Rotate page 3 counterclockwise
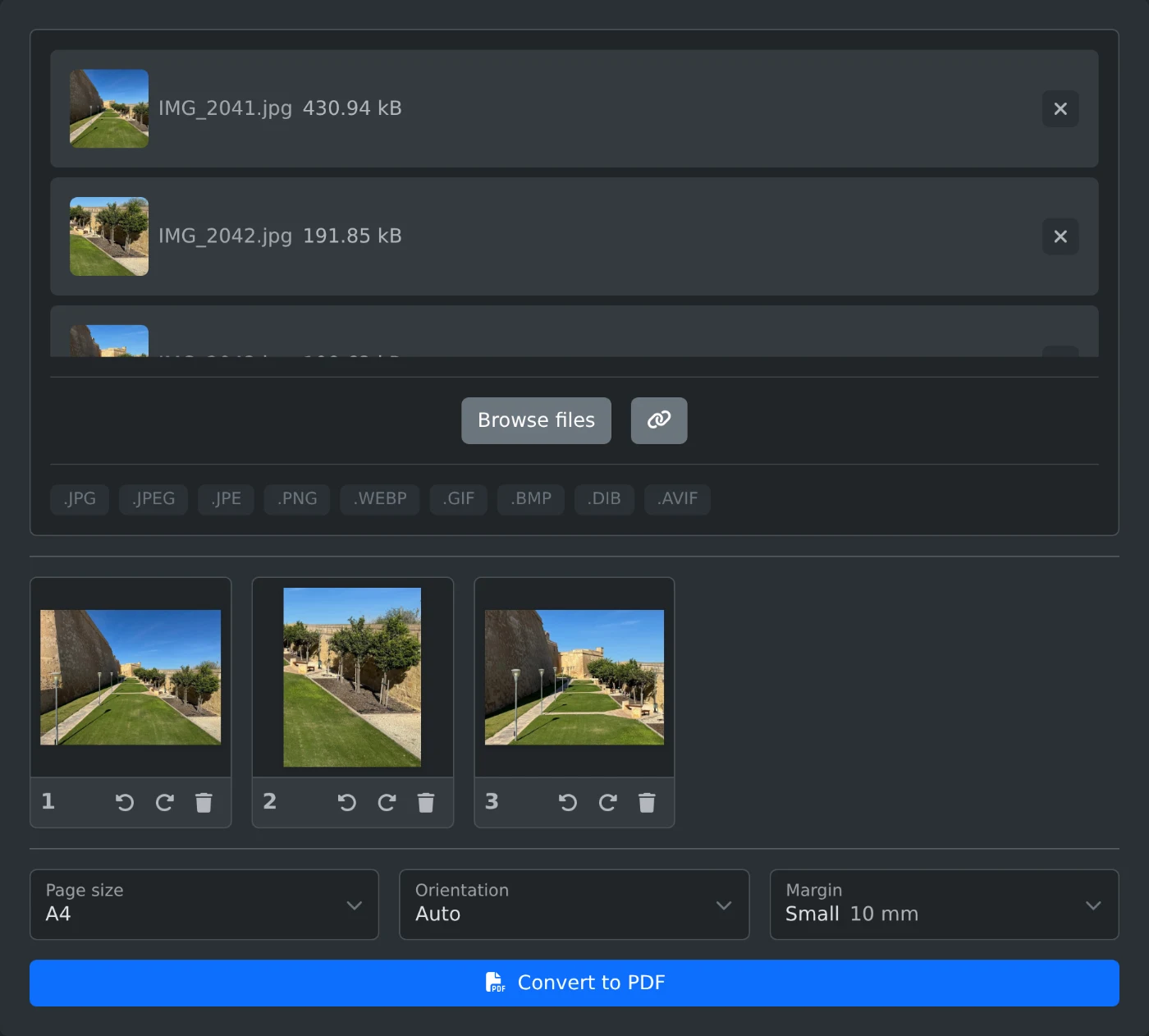This screenshot has height=1036, width=1149. point(568,802)
